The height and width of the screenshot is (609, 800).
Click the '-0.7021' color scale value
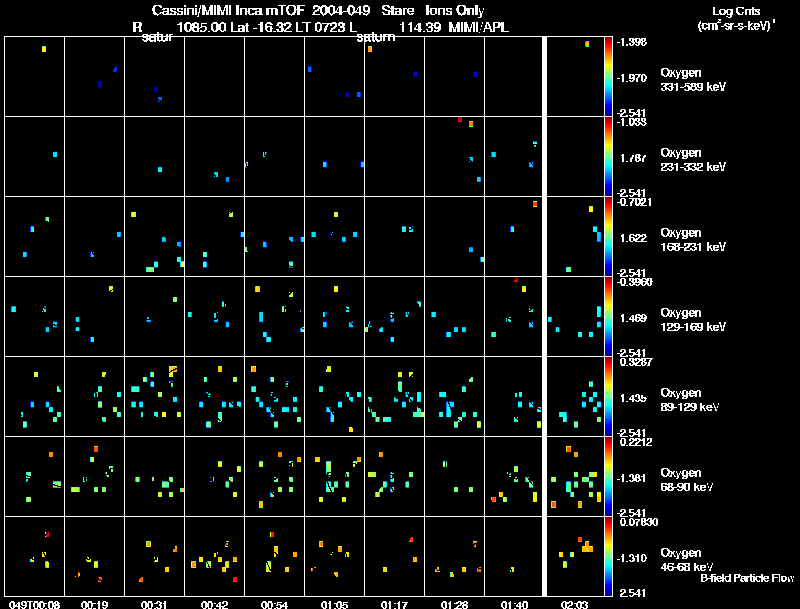634,202
